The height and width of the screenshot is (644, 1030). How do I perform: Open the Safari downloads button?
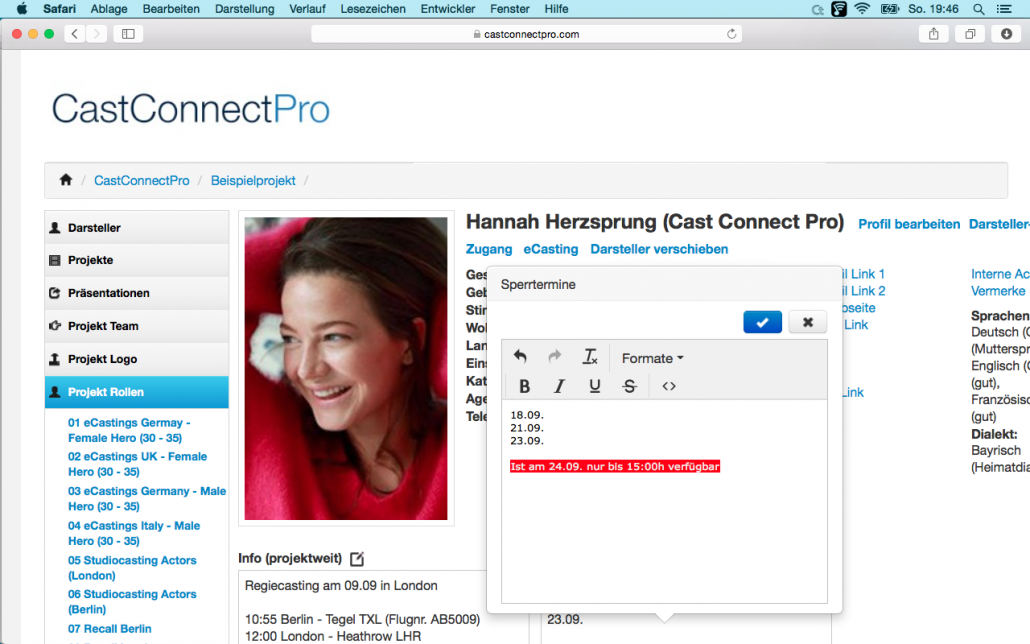pos(1006,34)
